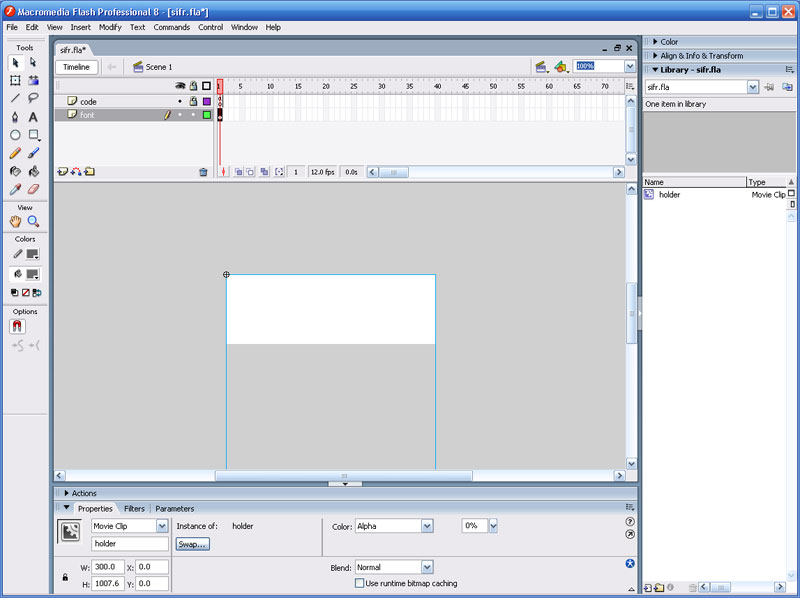Toggle lock dot for font layer
The image size is (800, 598).
pyautogui.click(x=193, y=115)
